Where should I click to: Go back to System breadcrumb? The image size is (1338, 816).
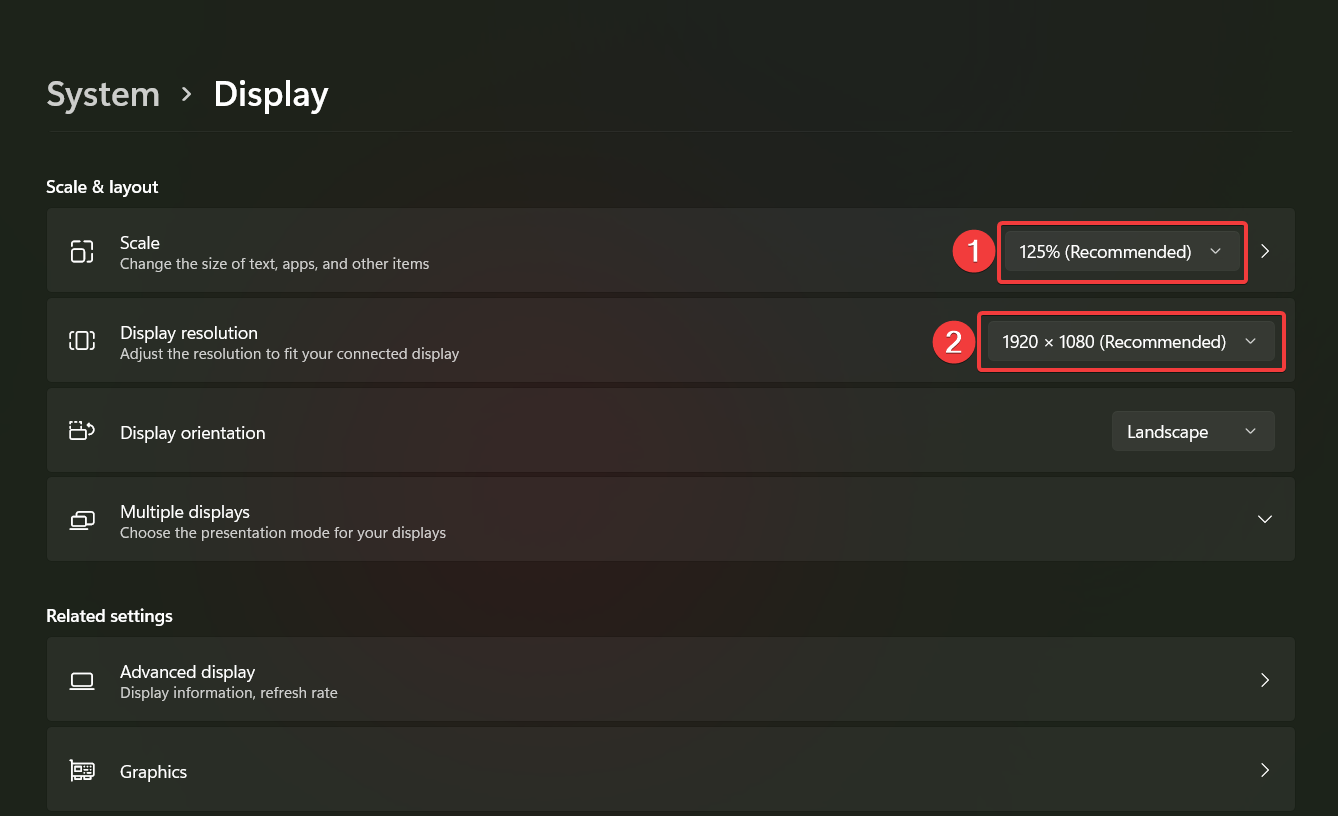[103, 94]
